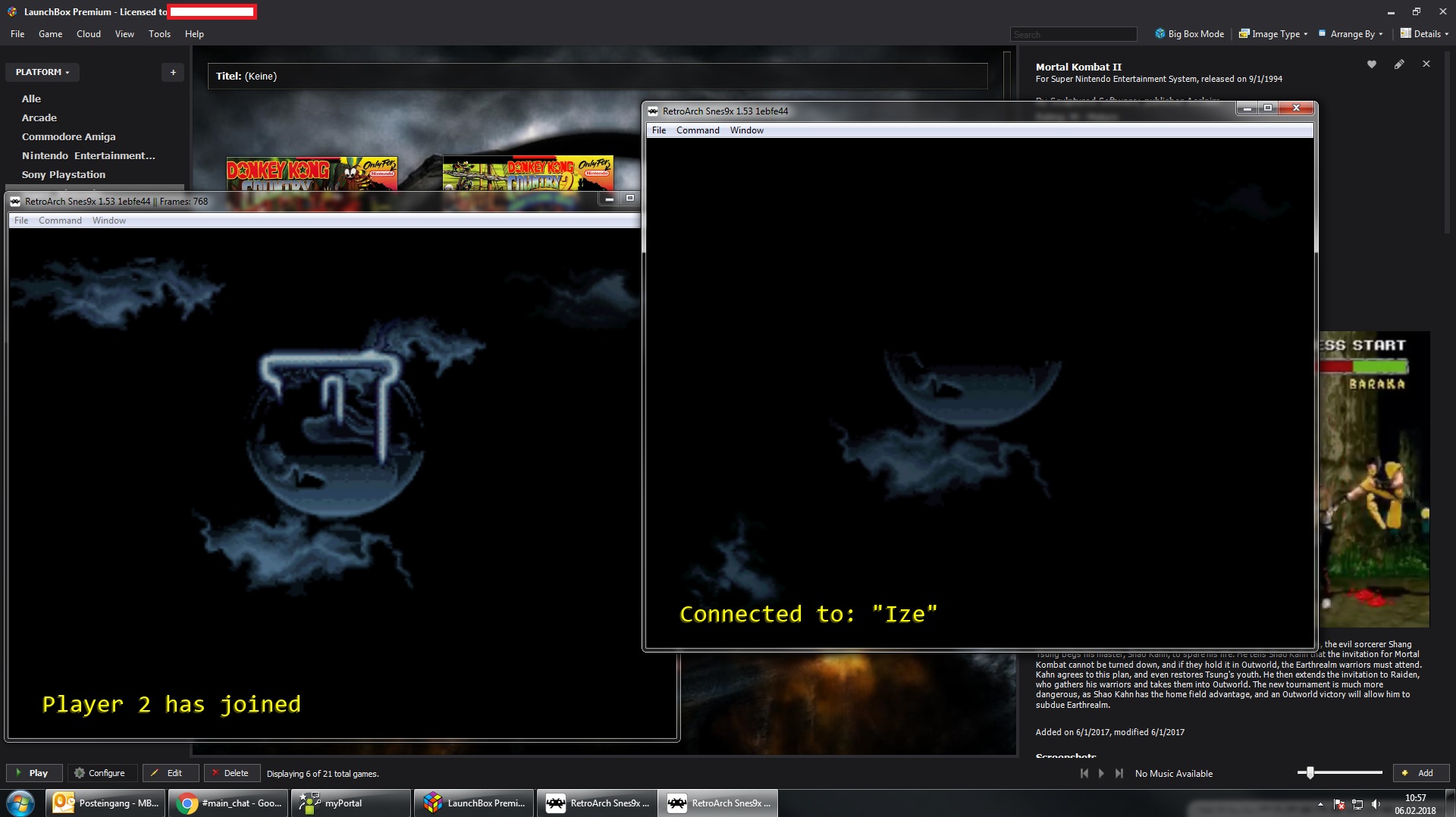The height and width of the screenshot is (817, 1456).
Task: Open the PLATFORM sidebar dropdown
Action: (42, 72)
